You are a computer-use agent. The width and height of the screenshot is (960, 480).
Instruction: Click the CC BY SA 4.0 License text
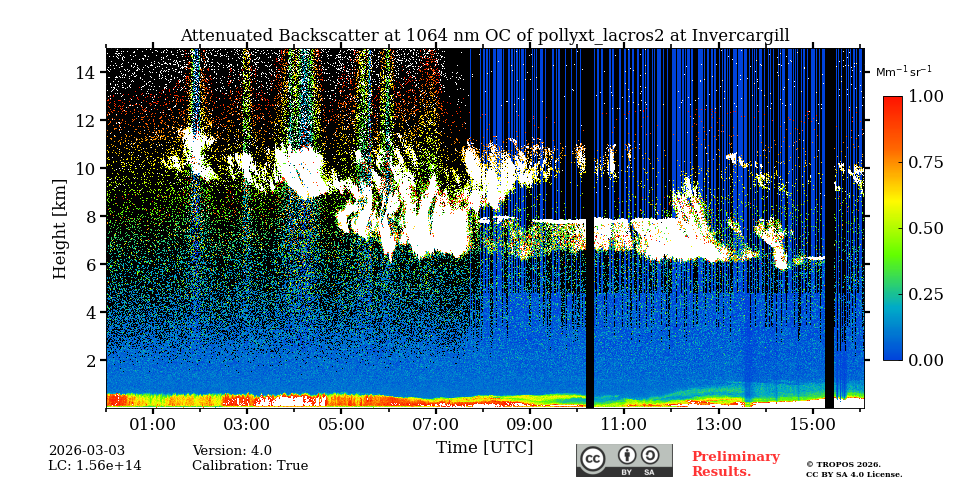tap(853, 474)
